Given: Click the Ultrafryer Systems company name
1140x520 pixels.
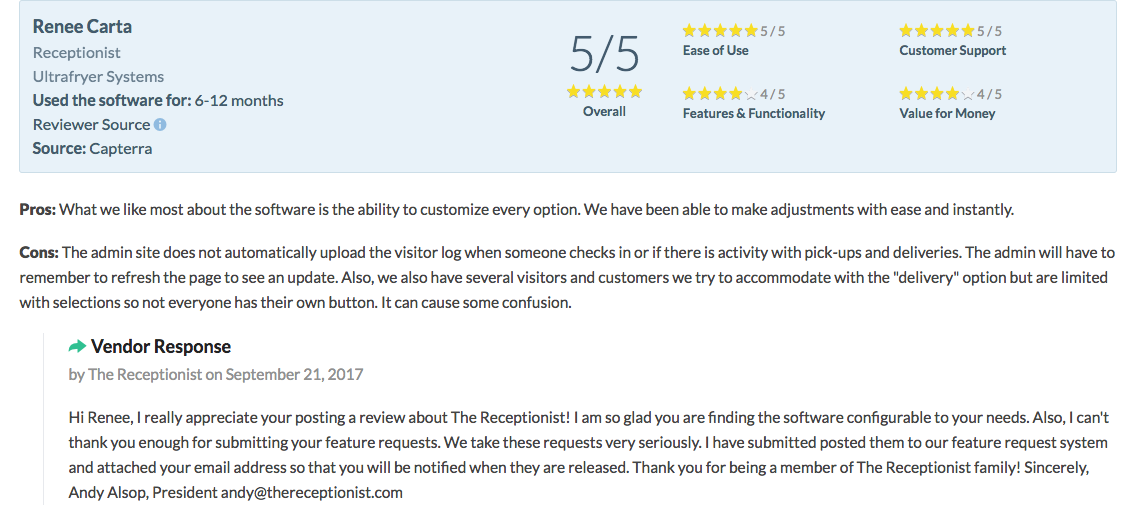Looking at the screenshot, I should [98, 76].
